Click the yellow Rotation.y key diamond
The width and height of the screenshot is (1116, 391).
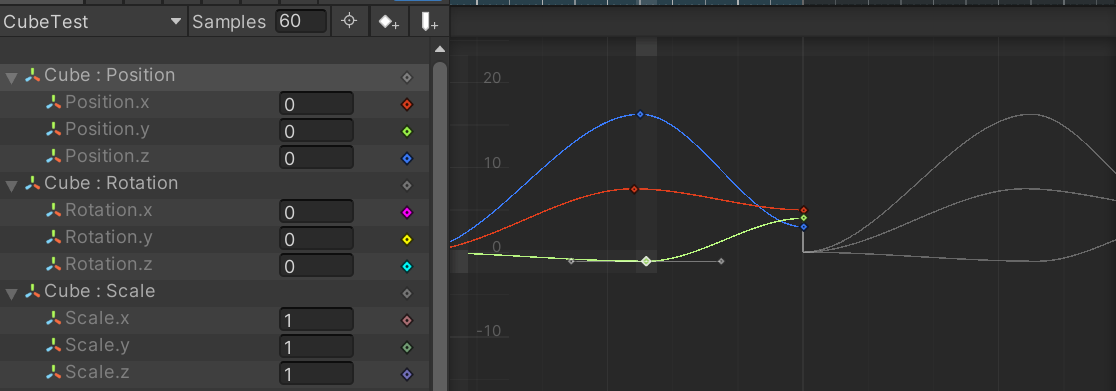[x=406, y=240]
